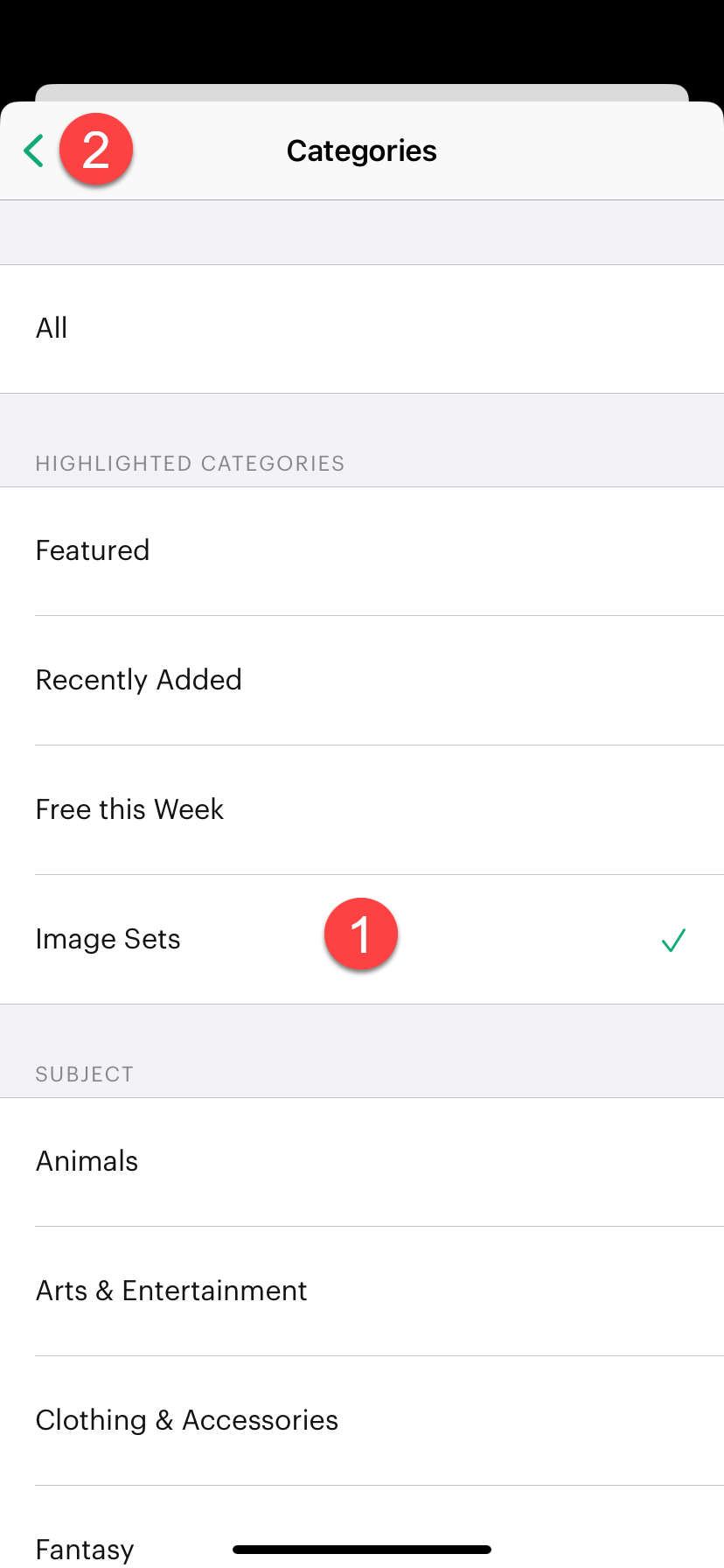Click the red step 1 badge
The image size is (724, 1568).
click(x=360, y=934)
